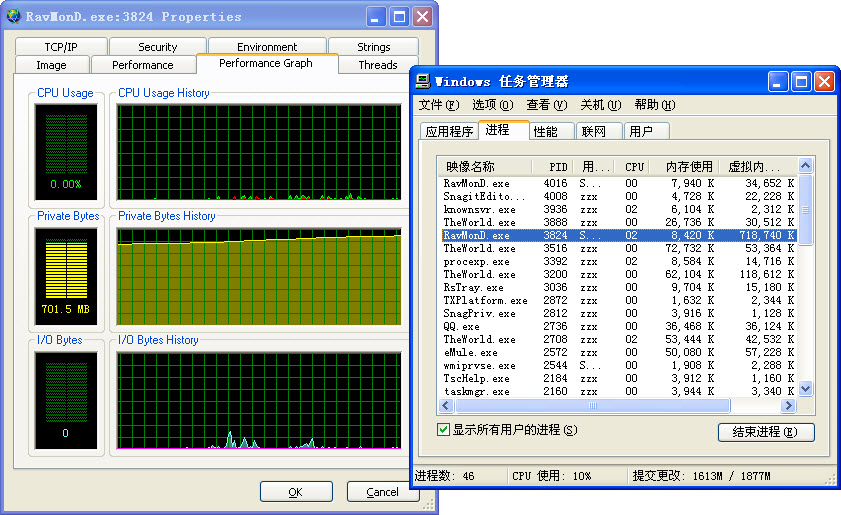Sort processes by 内存使用 column header
Viewport: 841px width, 515px height.
pyautogui.click(x=689, y=167)
